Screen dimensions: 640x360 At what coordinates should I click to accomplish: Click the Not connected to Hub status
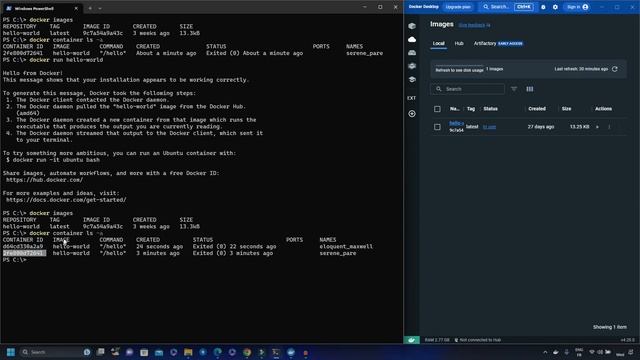click(x=478, y=340)
